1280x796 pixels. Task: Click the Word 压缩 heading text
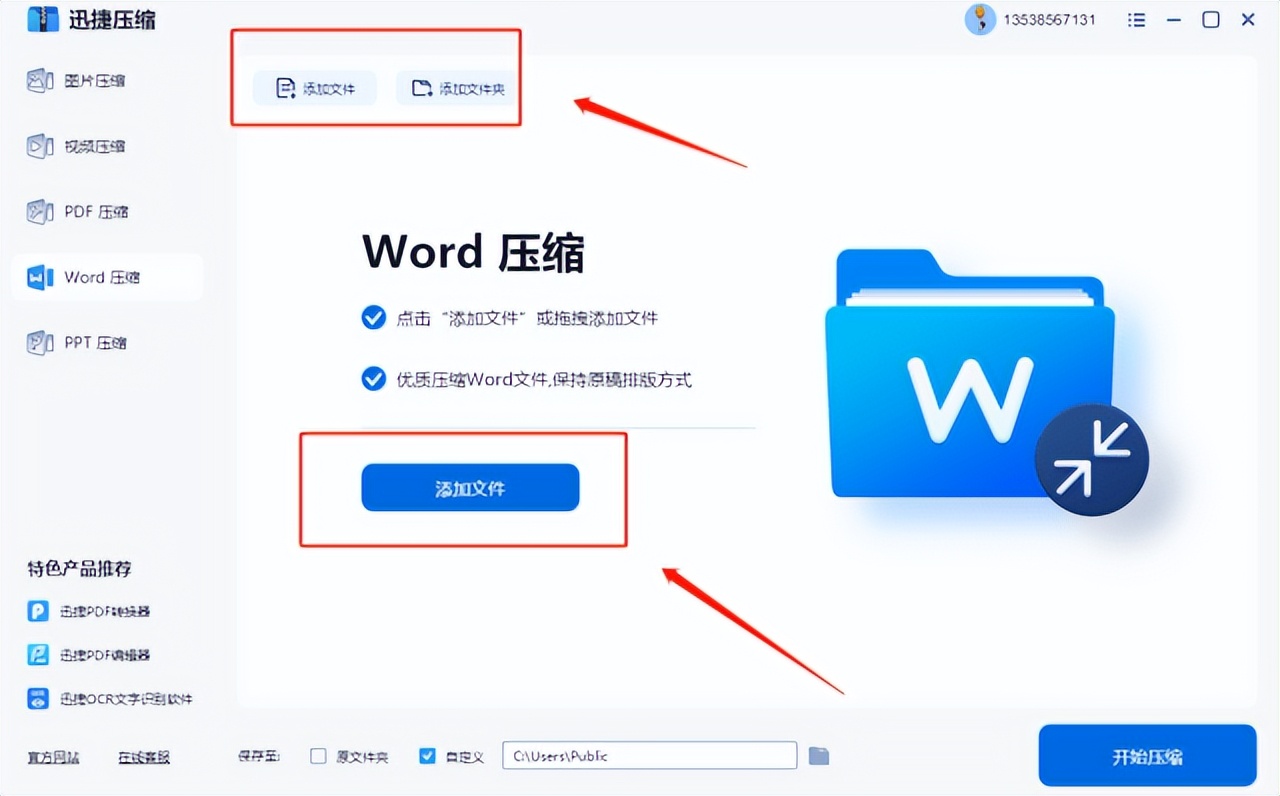[x=473, y=252]
